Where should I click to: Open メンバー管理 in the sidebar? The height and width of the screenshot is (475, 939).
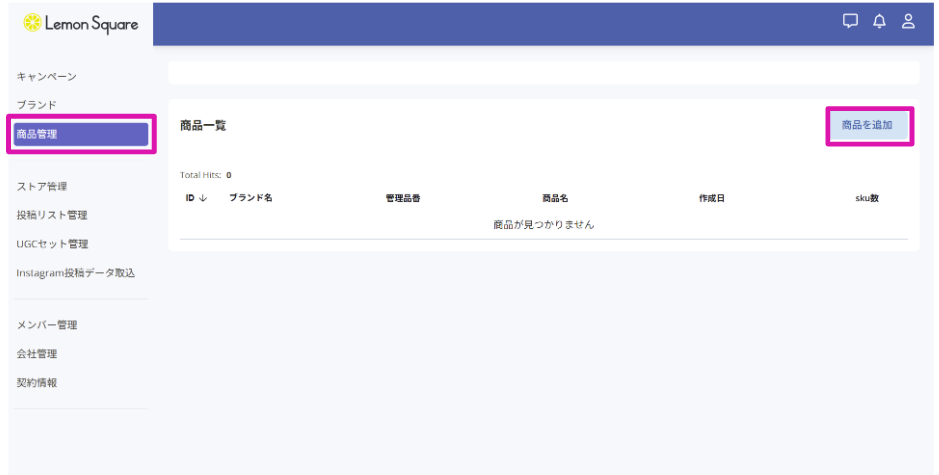coord(47,325)
